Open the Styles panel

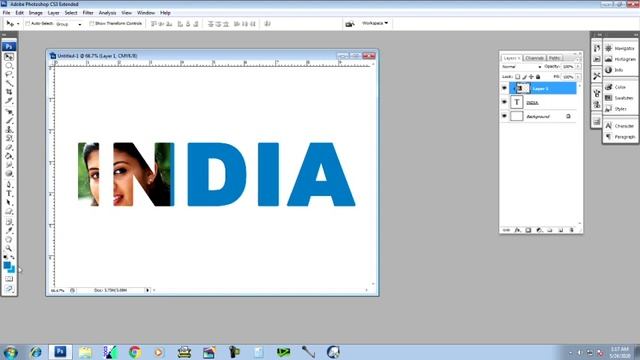coord(616,109)
